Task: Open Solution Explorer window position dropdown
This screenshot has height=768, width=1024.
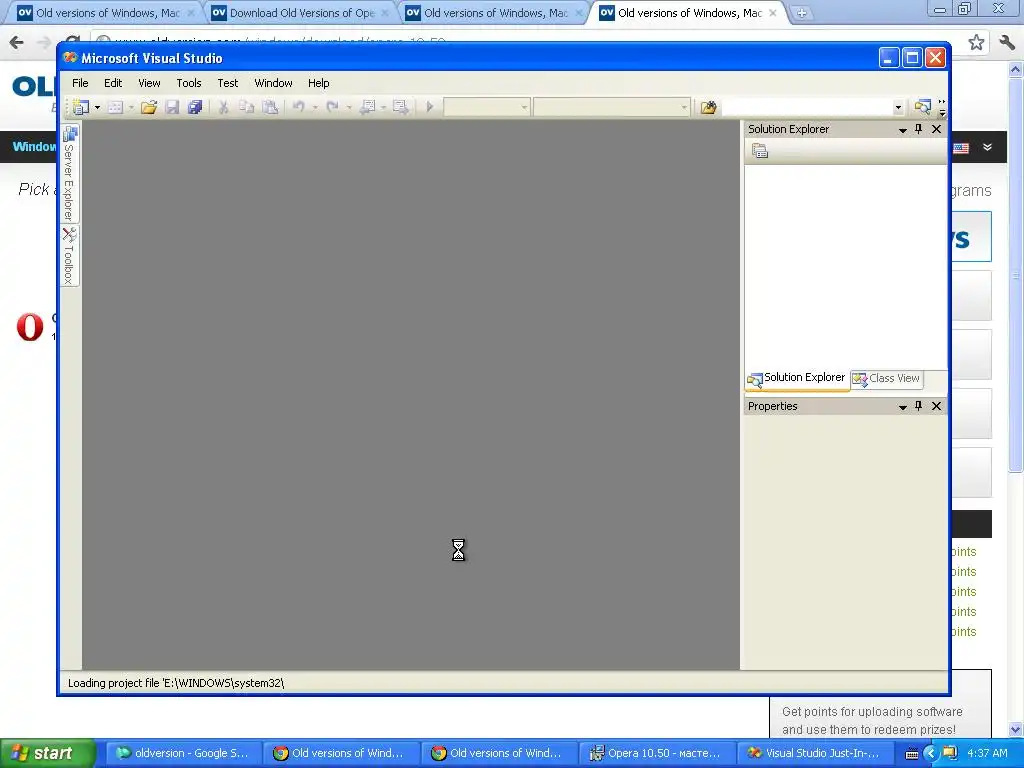Action: coord(903,130)
